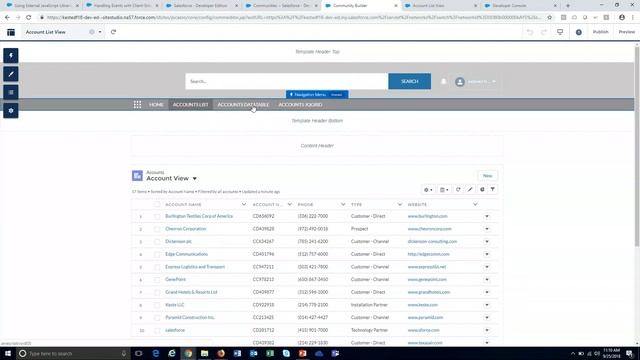This screenshot has width=640, height=360.
Task: Click the SEARCH button
Action: tap(409, 81)
